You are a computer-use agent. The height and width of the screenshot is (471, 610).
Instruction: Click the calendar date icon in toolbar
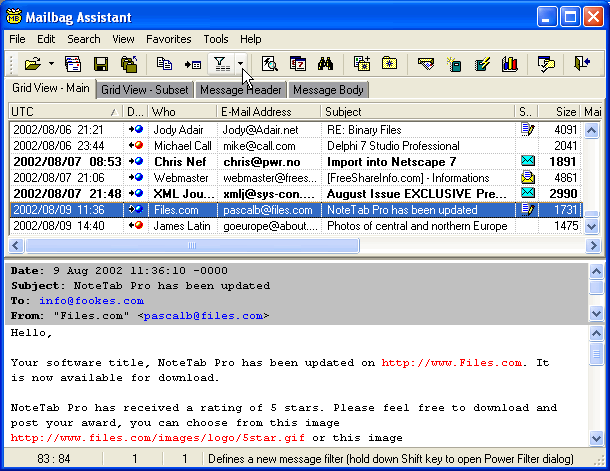click(x=297, y=64)
